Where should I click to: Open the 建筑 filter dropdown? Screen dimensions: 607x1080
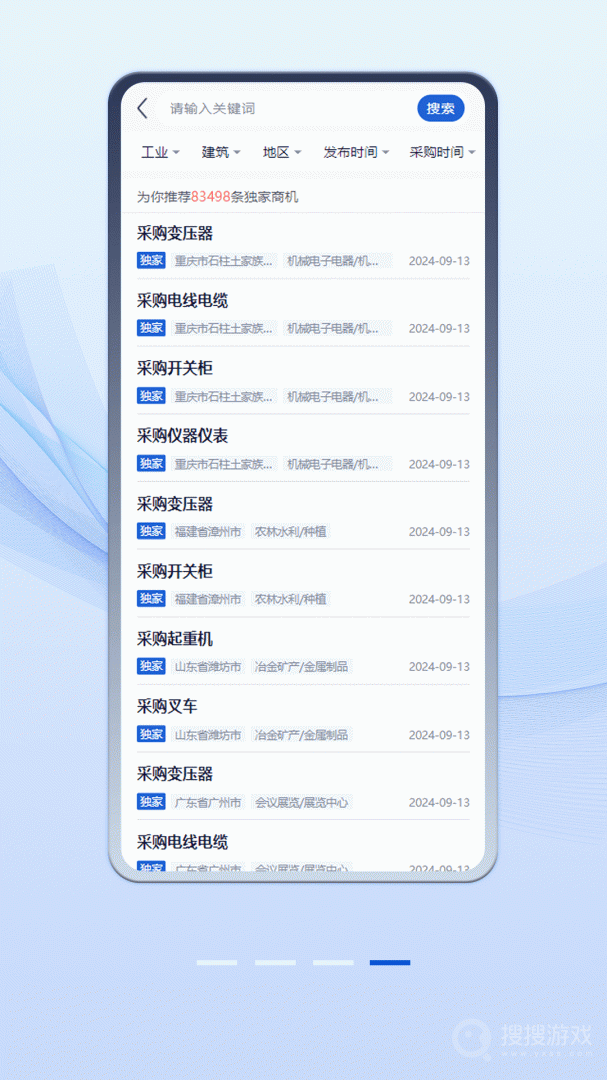pyautogui.click(x=220, y=152)
